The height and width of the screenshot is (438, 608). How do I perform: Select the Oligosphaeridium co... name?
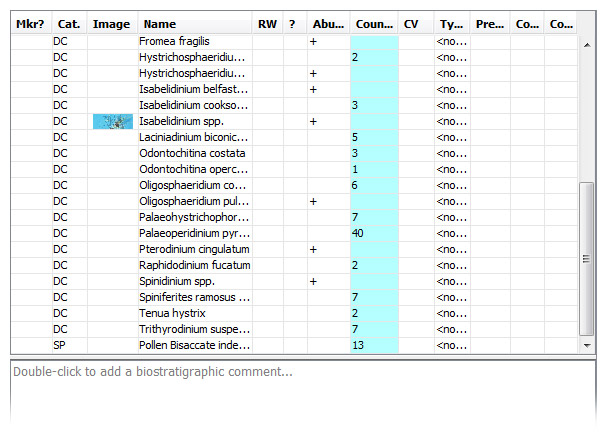[193, 185]
